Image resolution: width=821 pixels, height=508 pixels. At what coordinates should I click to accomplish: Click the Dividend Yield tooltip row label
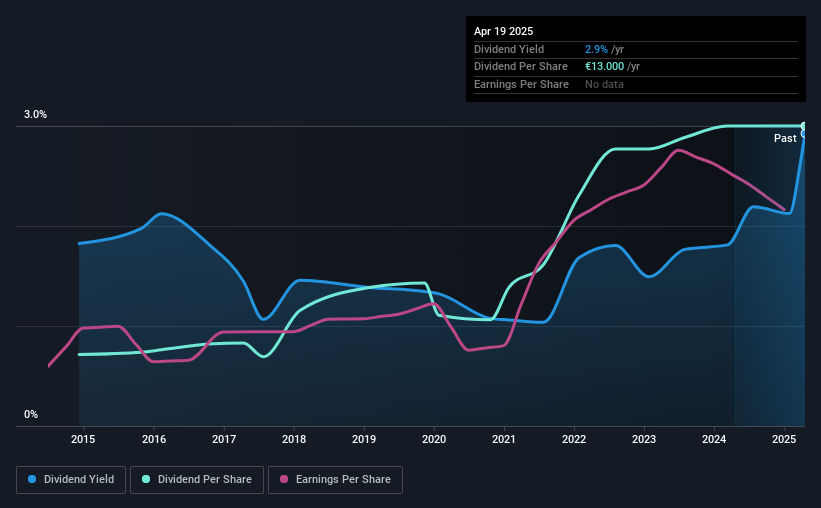[x=509, y=49]
